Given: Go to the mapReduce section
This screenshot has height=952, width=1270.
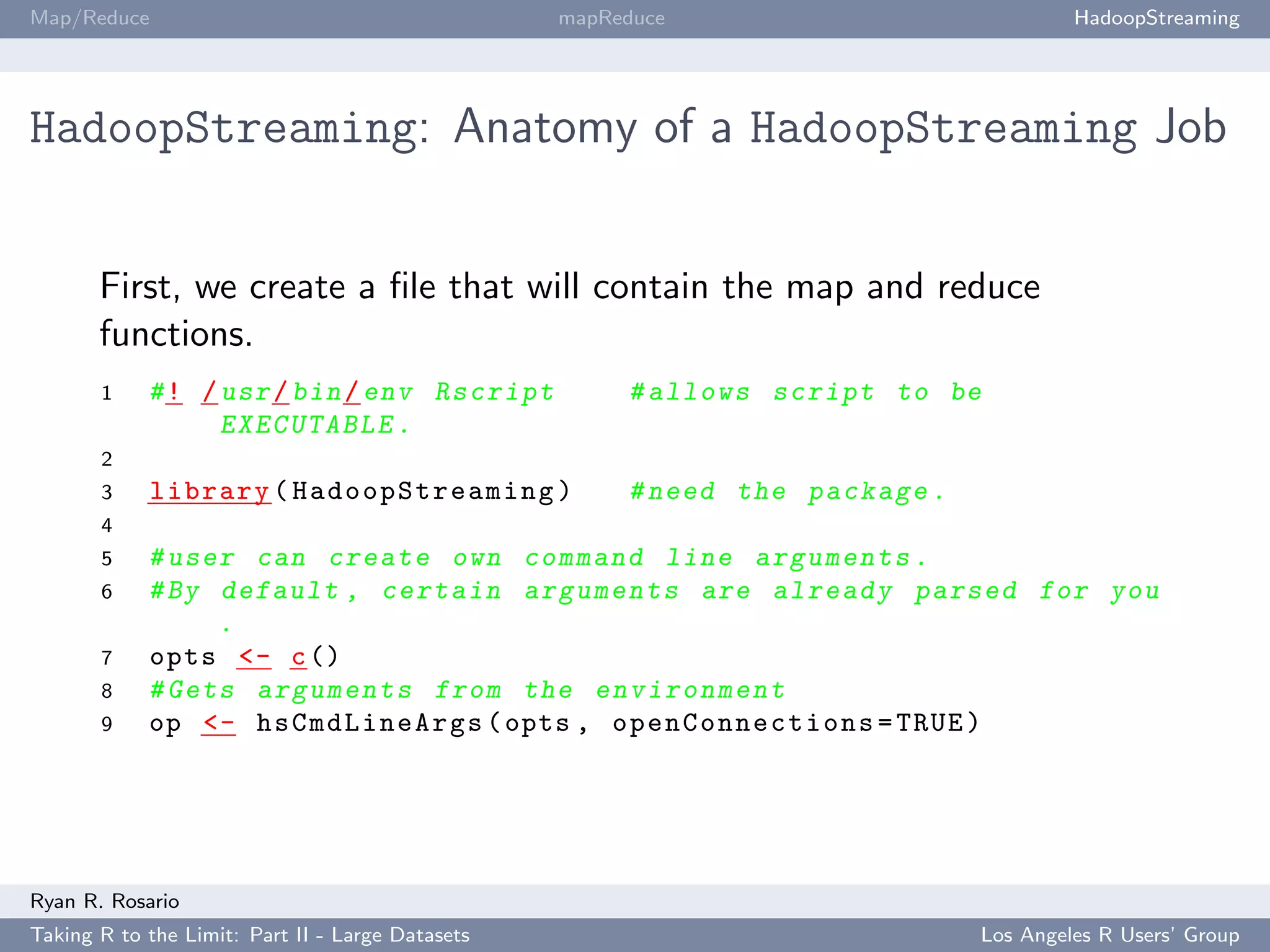Looking at the screenshot, I should click(x=611, y=18).
